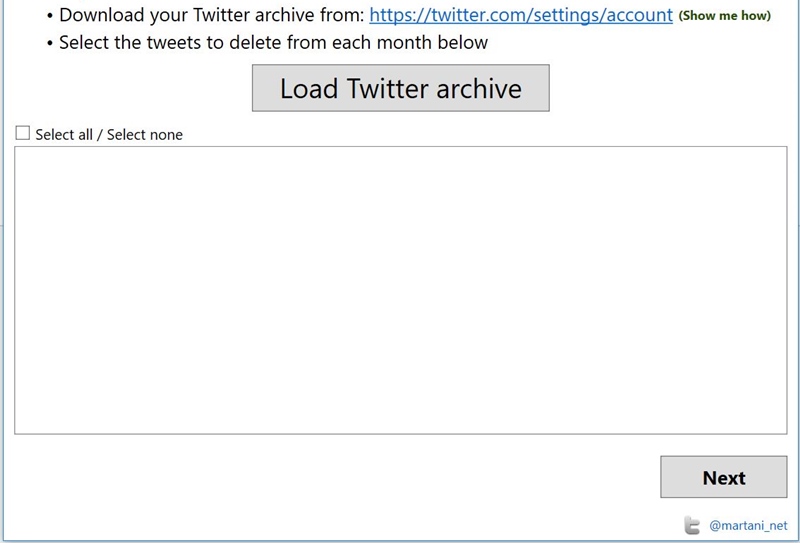Select the @martani_net handle text

(748, 525)
